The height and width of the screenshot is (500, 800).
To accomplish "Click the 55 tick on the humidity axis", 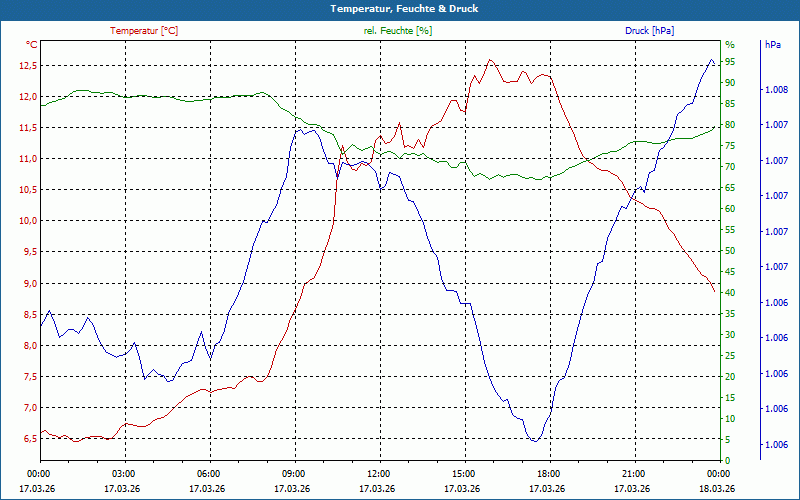I will [x=730, y=230].
